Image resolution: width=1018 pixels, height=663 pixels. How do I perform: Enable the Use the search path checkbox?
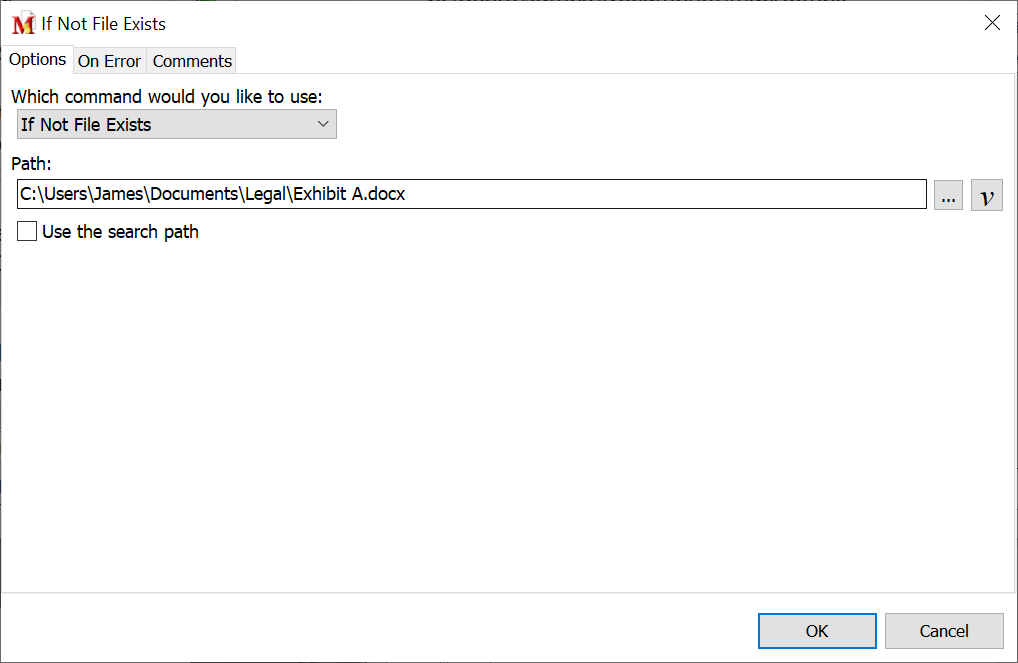pyautogui.click(x=27, y=232)
